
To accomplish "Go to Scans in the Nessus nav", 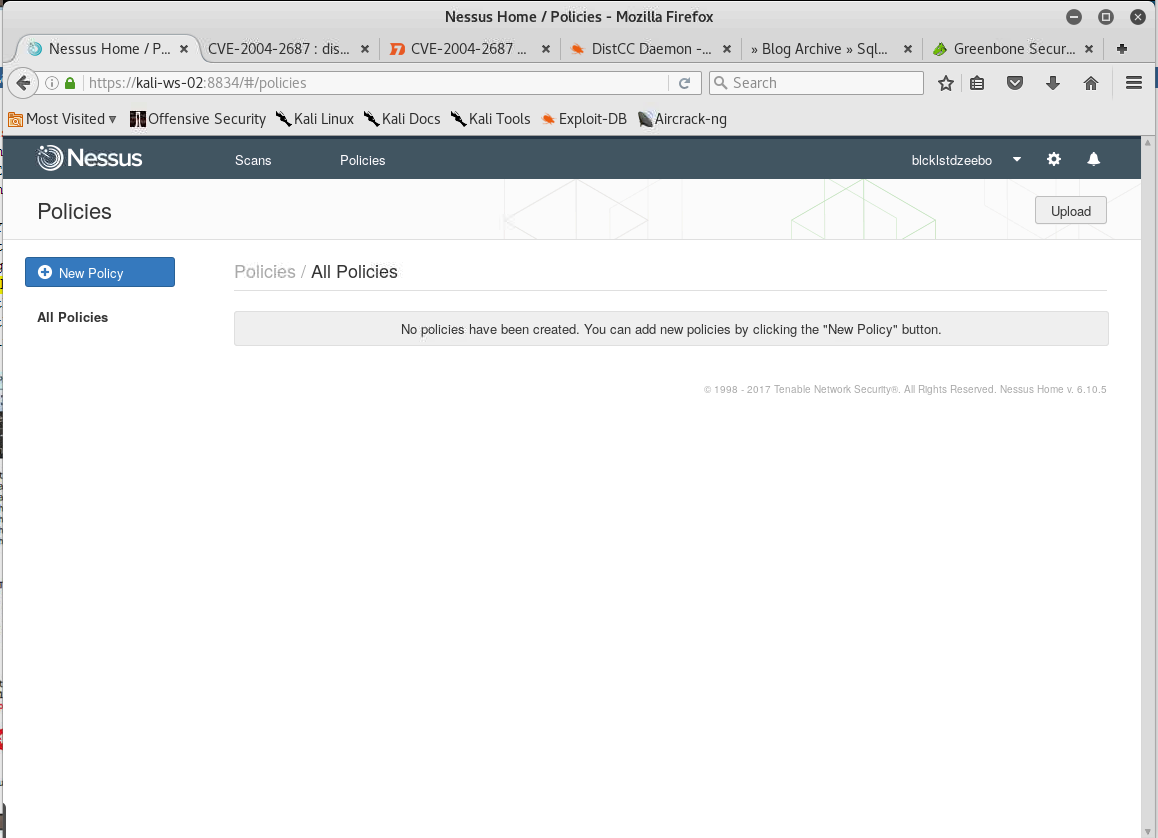I will 253,160.
